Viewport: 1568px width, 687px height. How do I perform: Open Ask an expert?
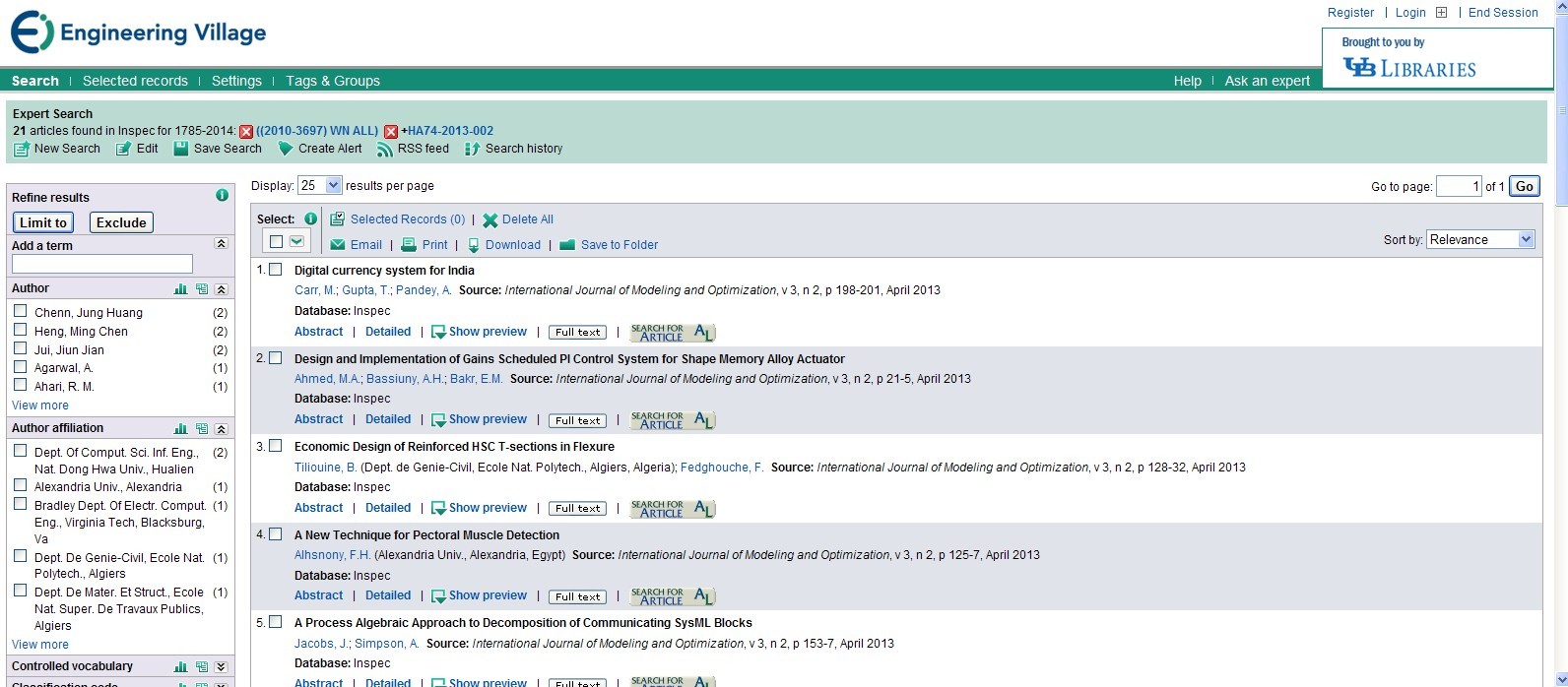(1268, 81)
